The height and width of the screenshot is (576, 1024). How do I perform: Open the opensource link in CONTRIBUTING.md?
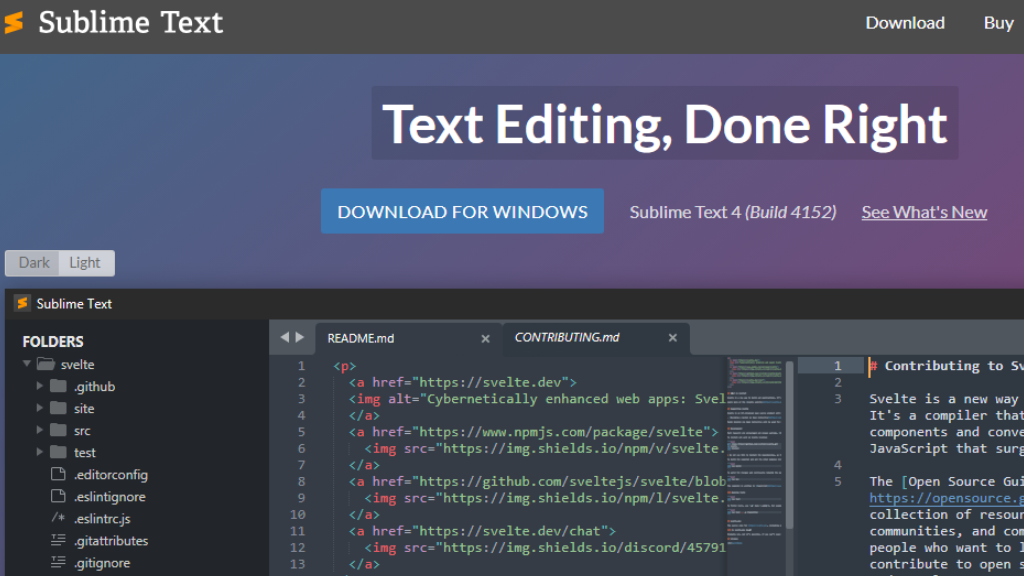click(946, 498)
